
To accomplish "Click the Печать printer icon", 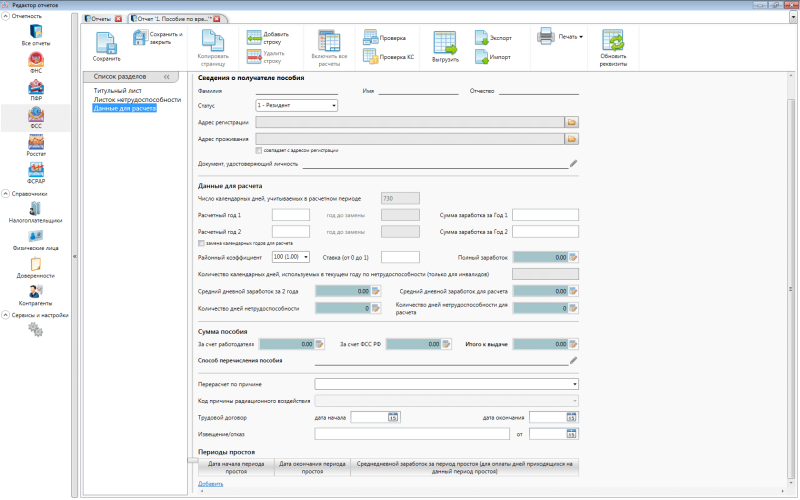I will point(546,36).
